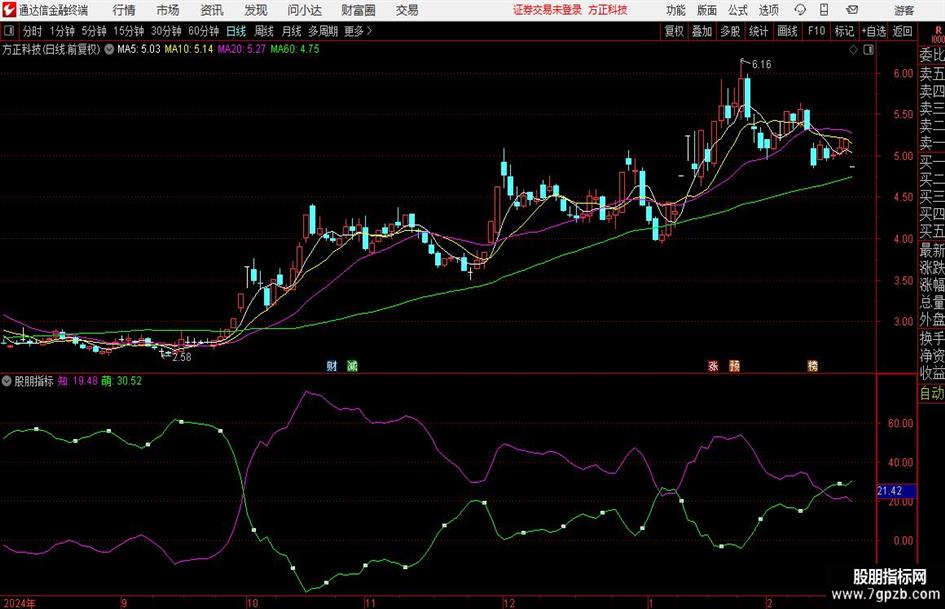Click the diamond icon above the chart
Image resolution: width=945 pixels, height=609 pixels.
pos(853,49)
